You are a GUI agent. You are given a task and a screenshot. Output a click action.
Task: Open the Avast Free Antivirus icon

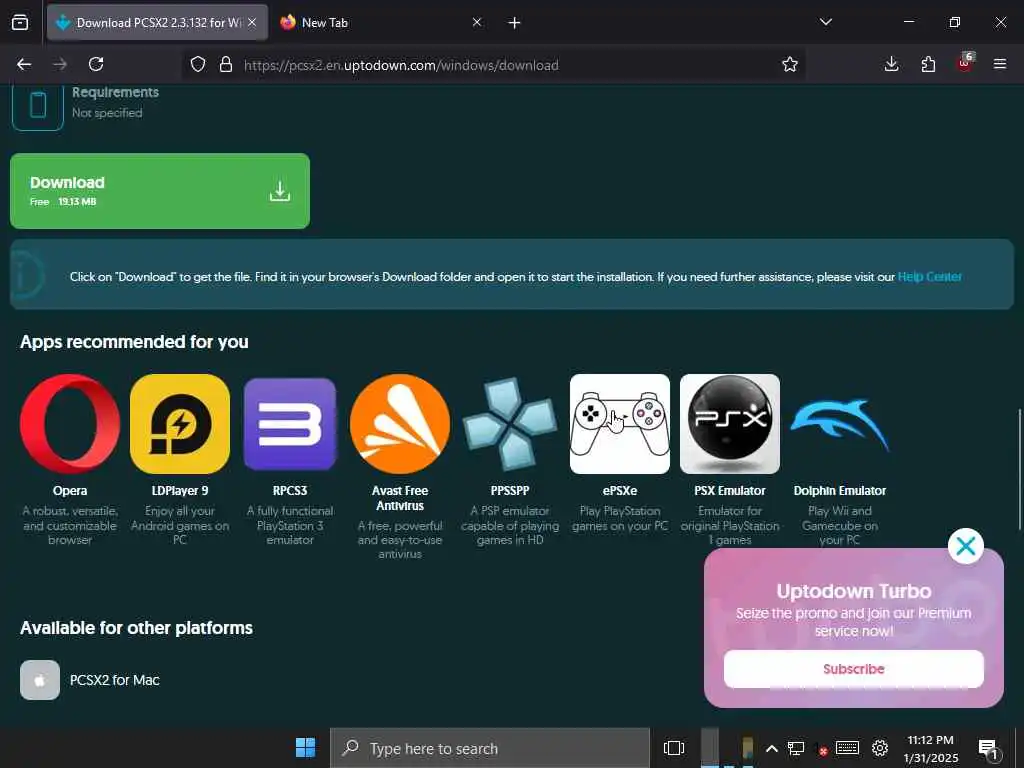coord(400,424)
